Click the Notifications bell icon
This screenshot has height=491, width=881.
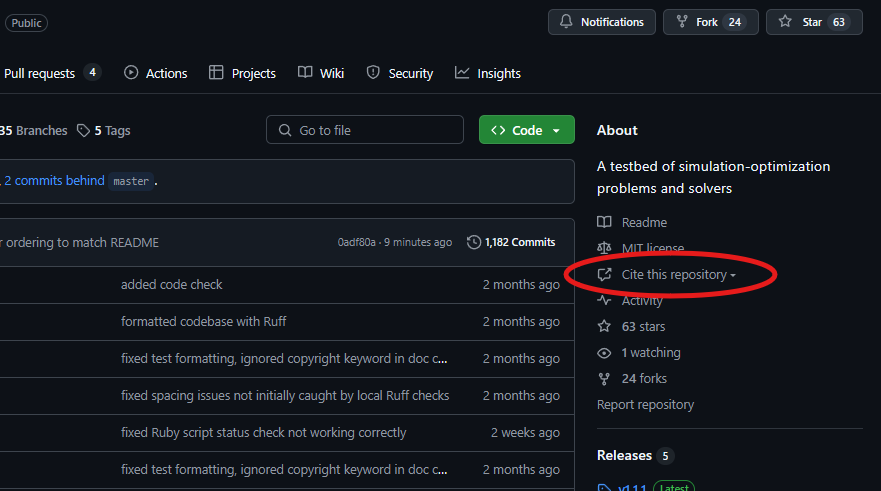click(x=566, y=22)
